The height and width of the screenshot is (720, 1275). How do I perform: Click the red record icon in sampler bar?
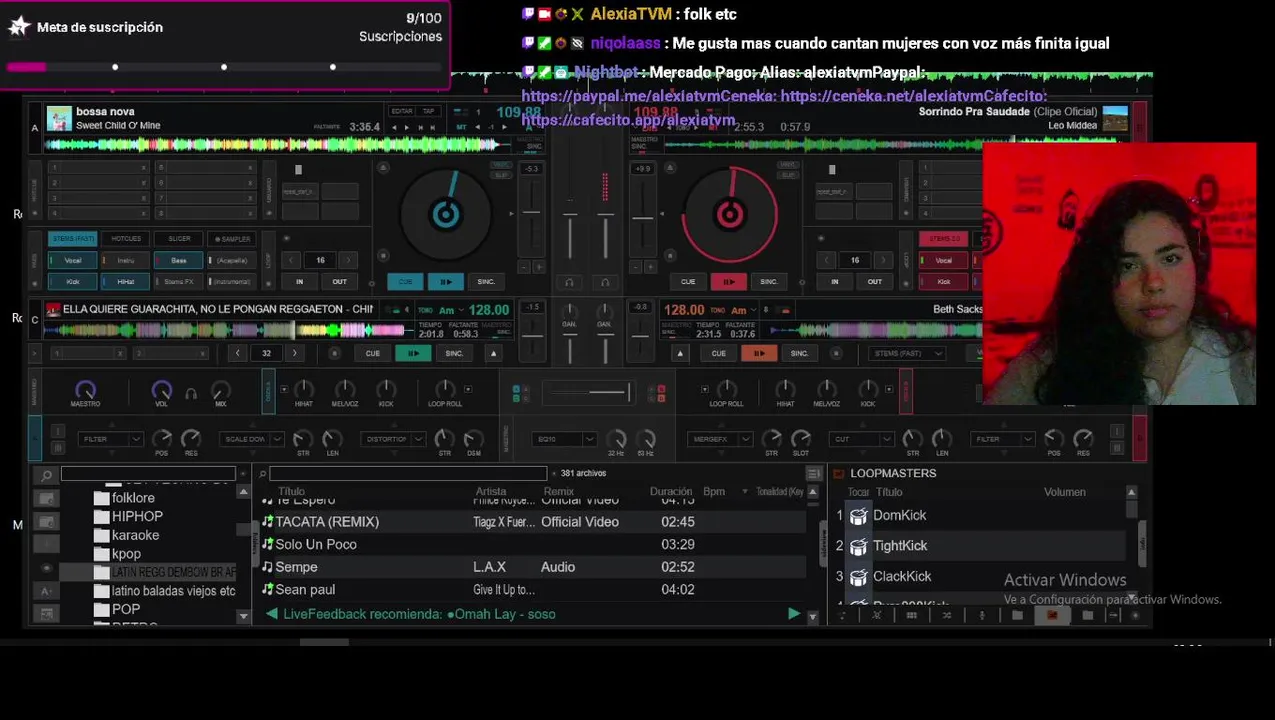[x=1052, y=615]
